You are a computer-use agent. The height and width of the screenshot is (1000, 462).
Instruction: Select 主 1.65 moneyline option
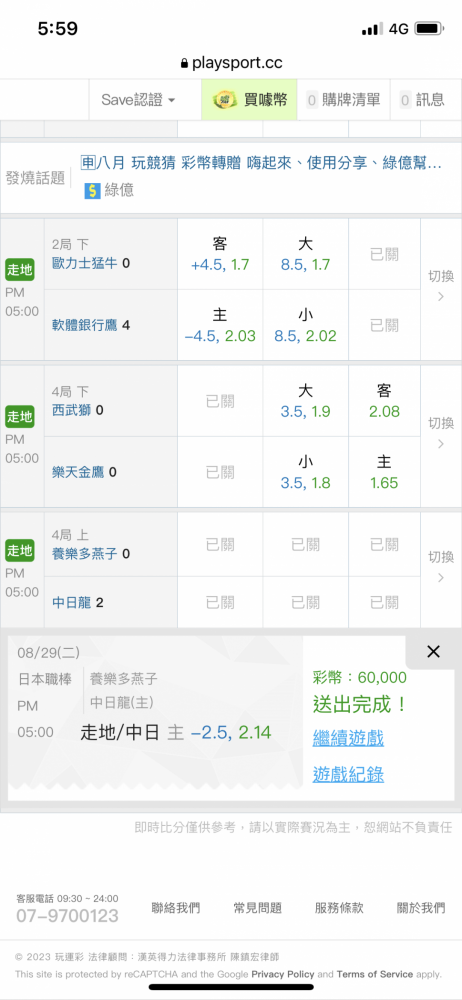point(384,472)
